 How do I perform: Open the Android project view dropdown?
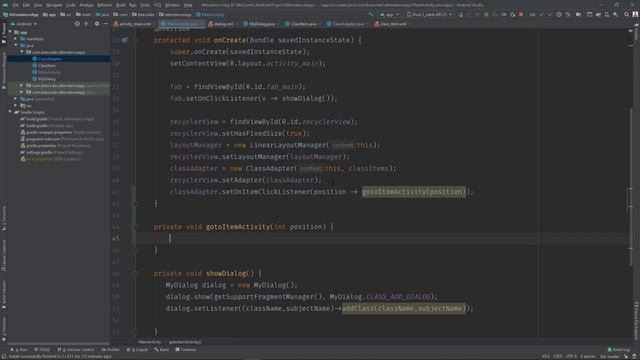pyautogui.click(x=23, y=24)
